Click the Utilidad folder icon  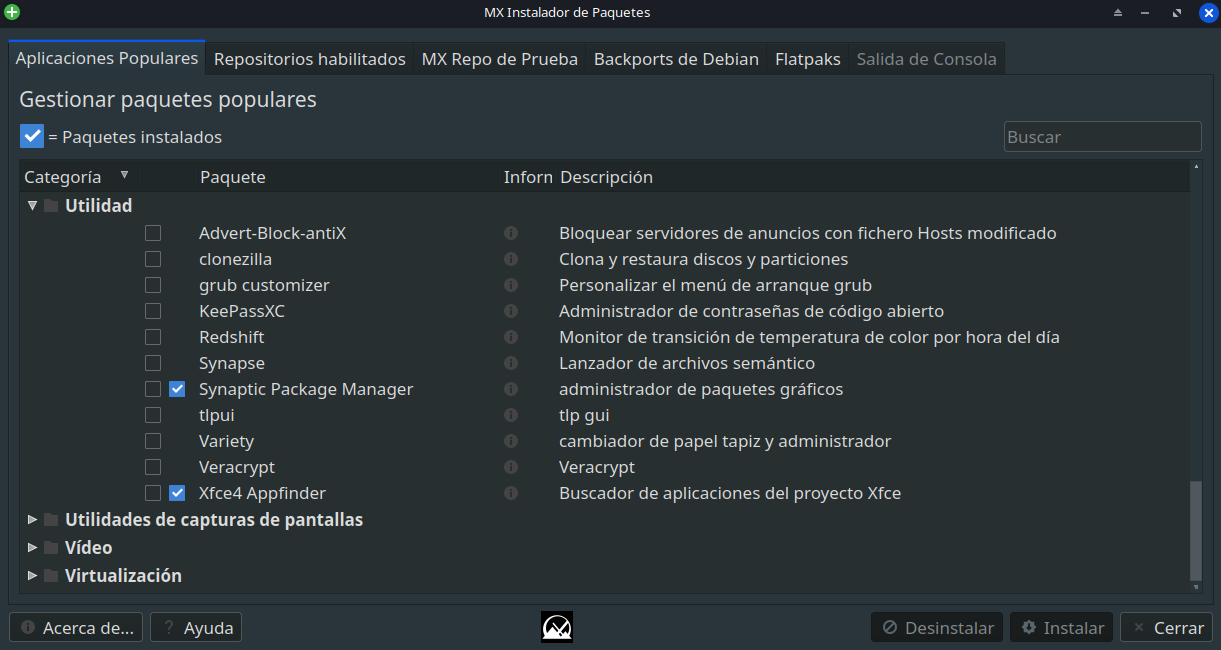click(51, 206)
